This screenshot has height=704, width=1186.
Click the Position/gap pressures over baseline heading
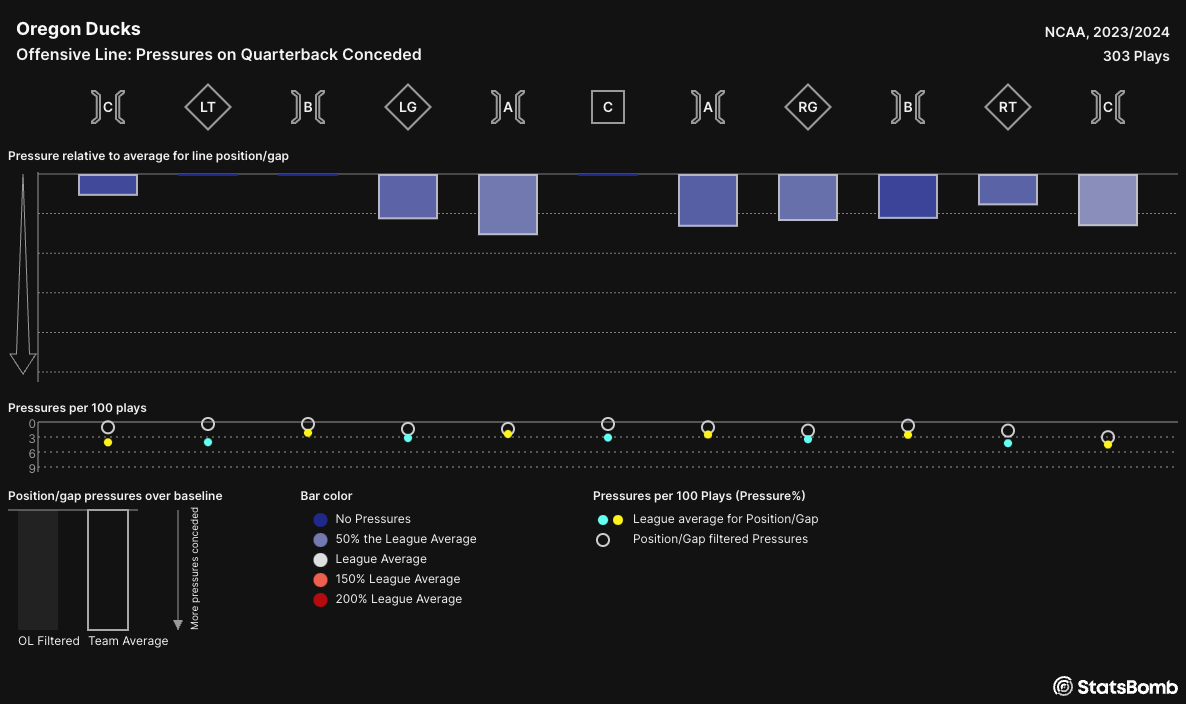tap(115, 496)
